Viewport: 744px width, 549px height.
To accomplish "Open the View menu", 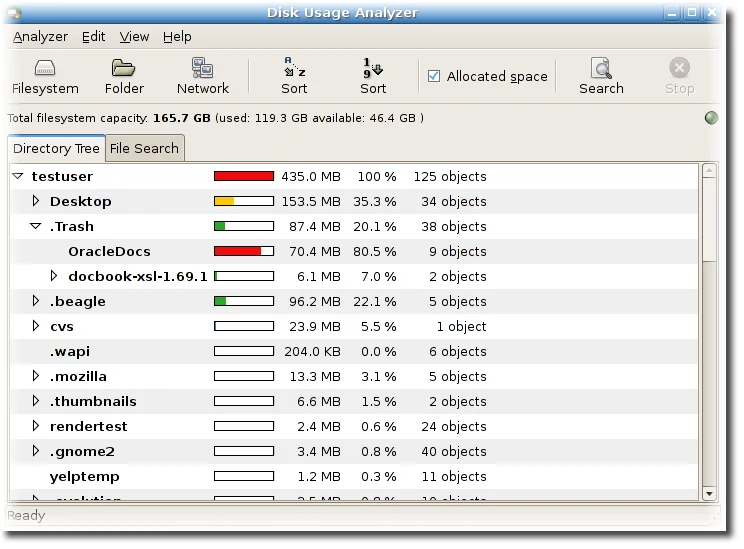I will coord(134,37).
